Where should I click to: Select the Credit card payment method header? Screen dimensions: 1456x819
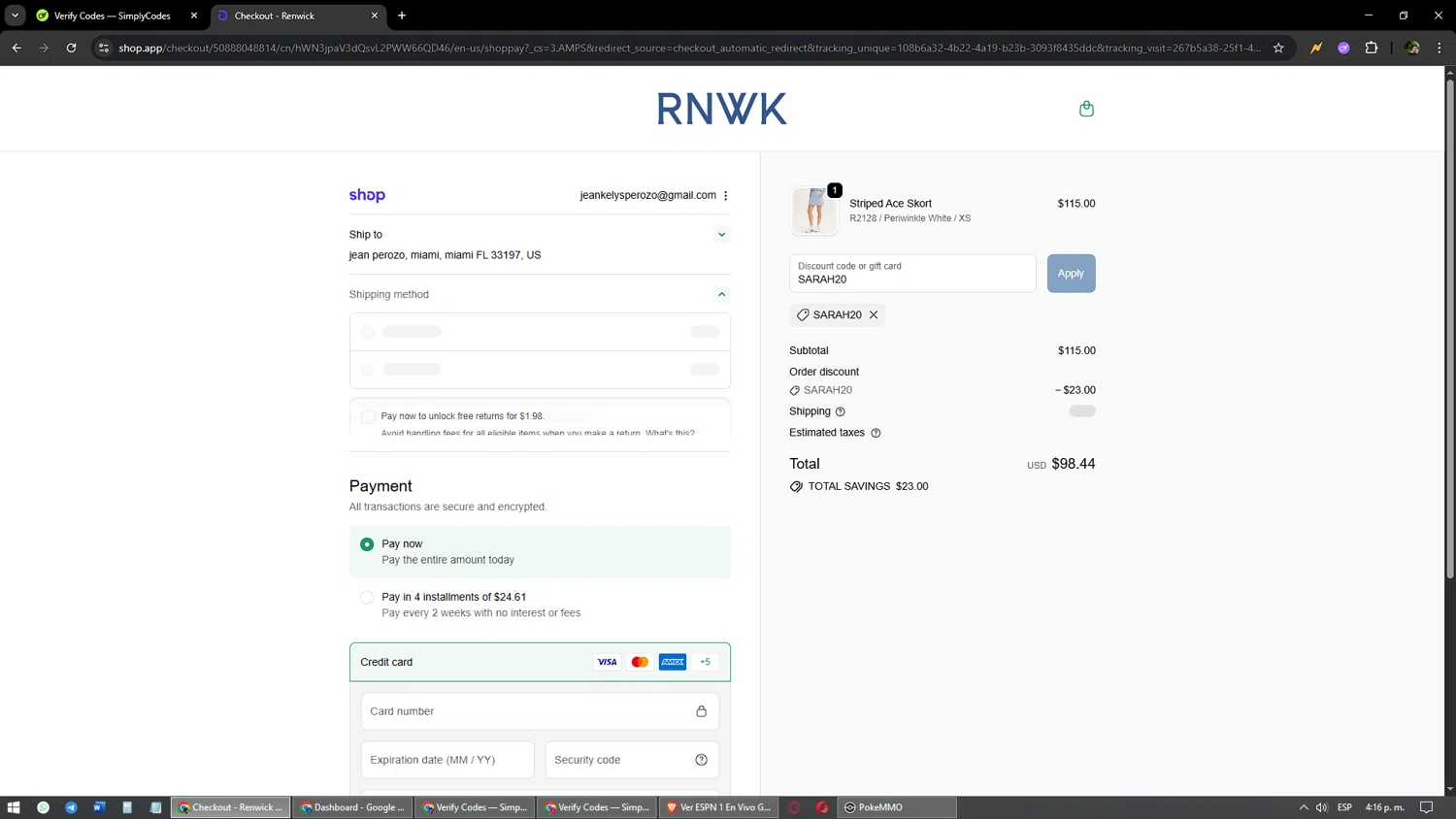tap(540, 662)
